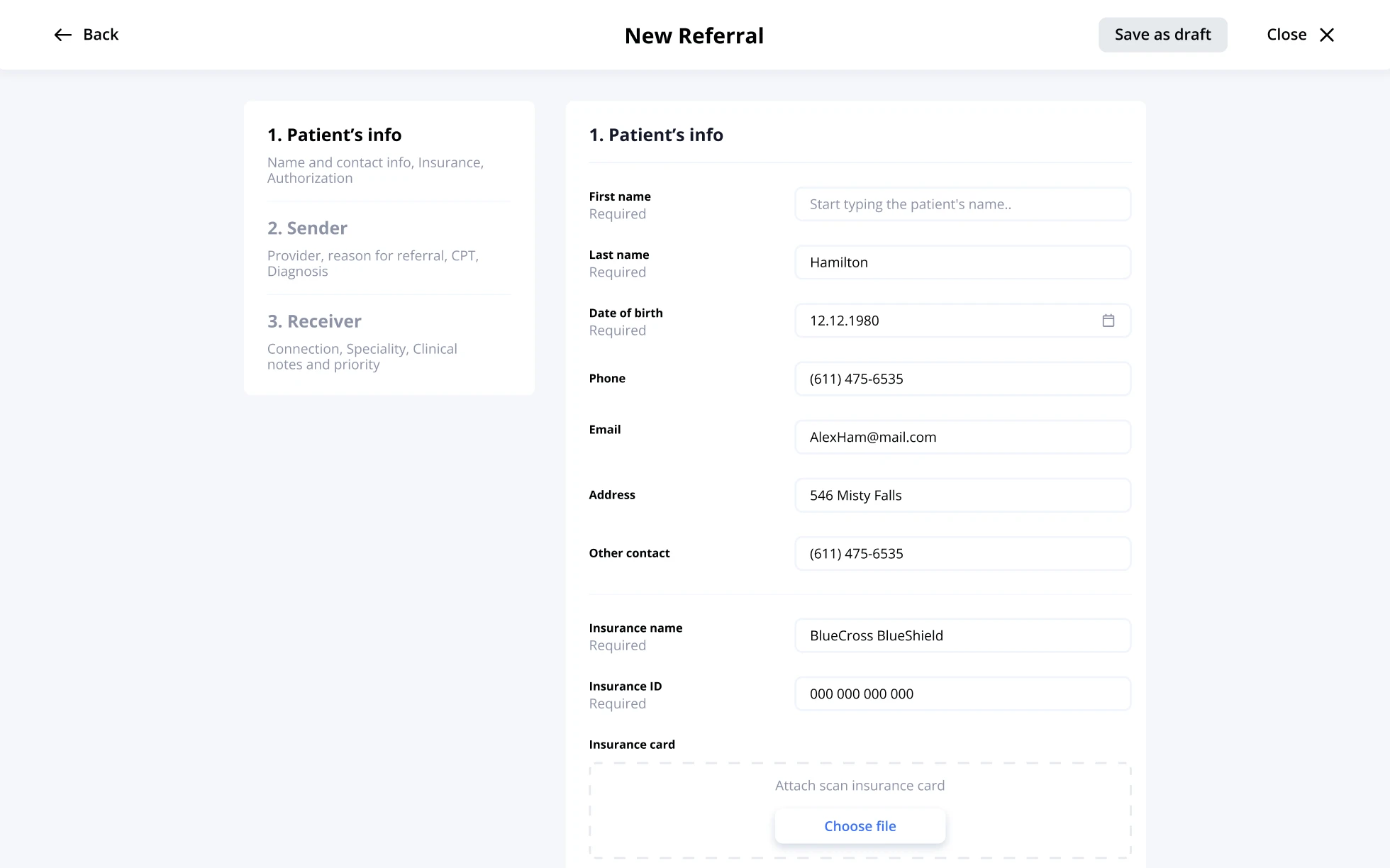Screen dimensions: 1390x868
Task: Click Save as draft
Action: (1162, 34)
